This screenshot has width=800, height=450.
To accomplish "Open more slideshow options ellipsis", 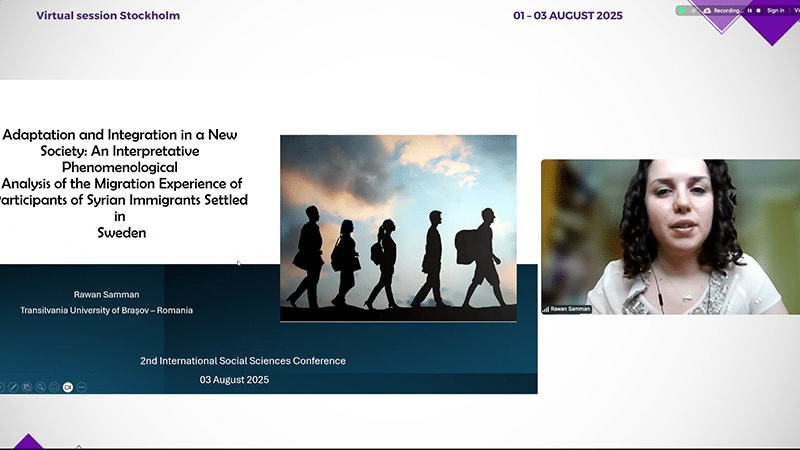I will pyautogui.click(x=82, y=387).
